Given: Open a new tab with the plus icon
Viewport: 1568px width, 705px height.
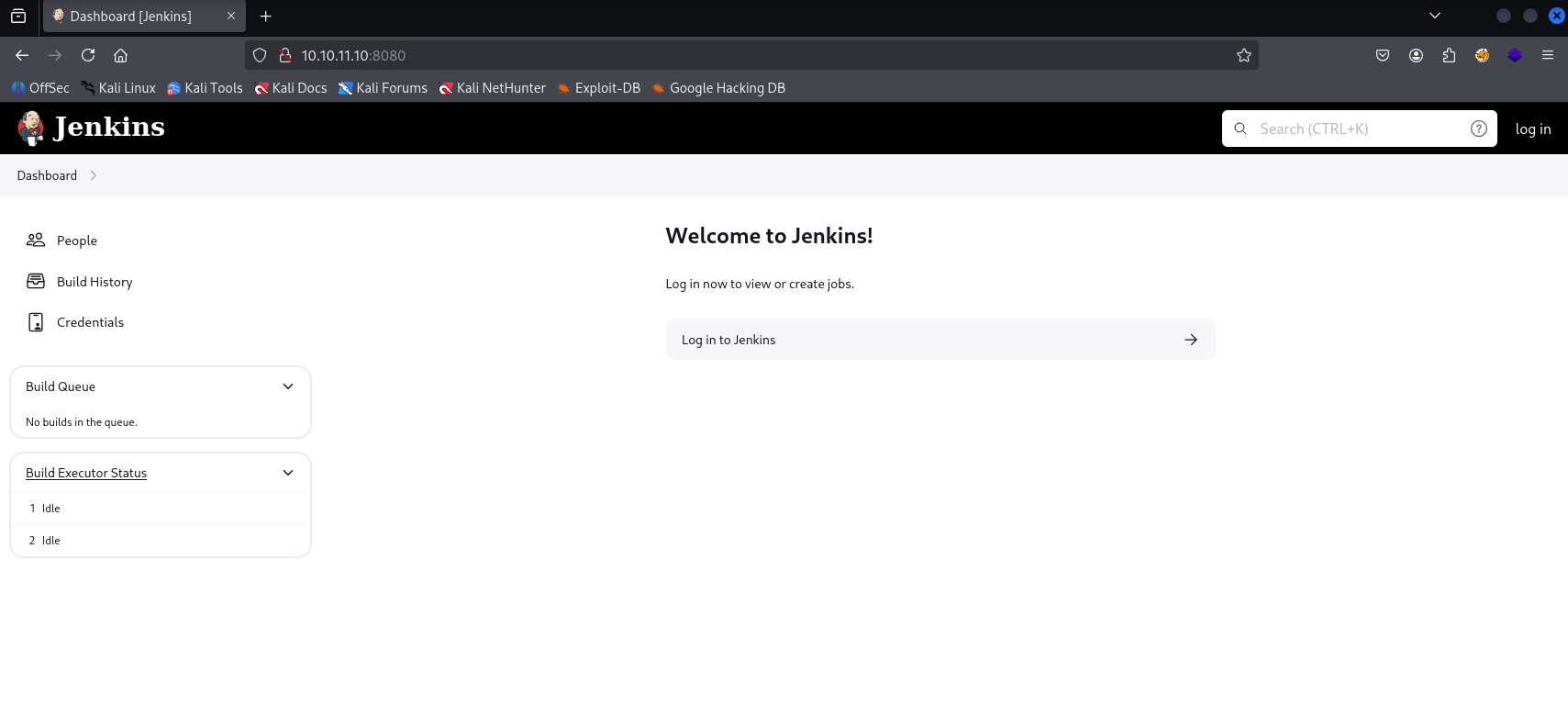Looking at the screenshot, I should tap(266, 16).
